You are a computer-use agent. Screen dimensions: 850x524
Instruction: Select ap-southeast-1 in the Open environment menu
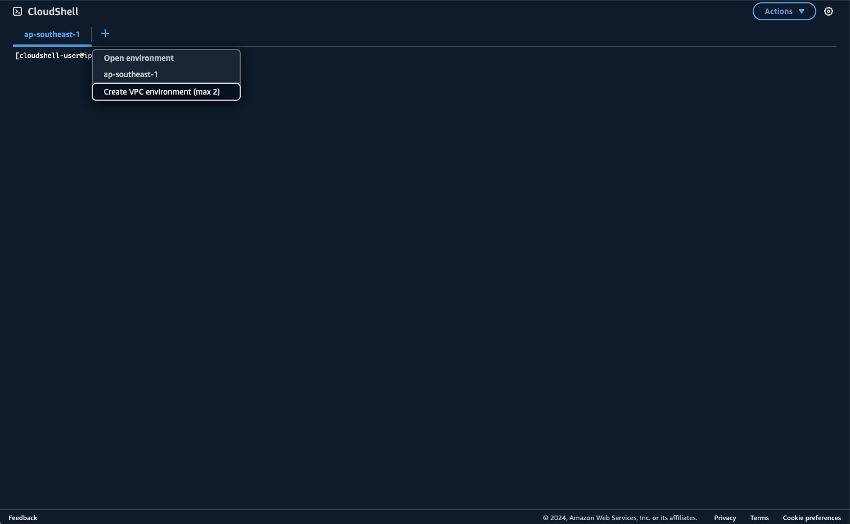click(x=131, y=74)
